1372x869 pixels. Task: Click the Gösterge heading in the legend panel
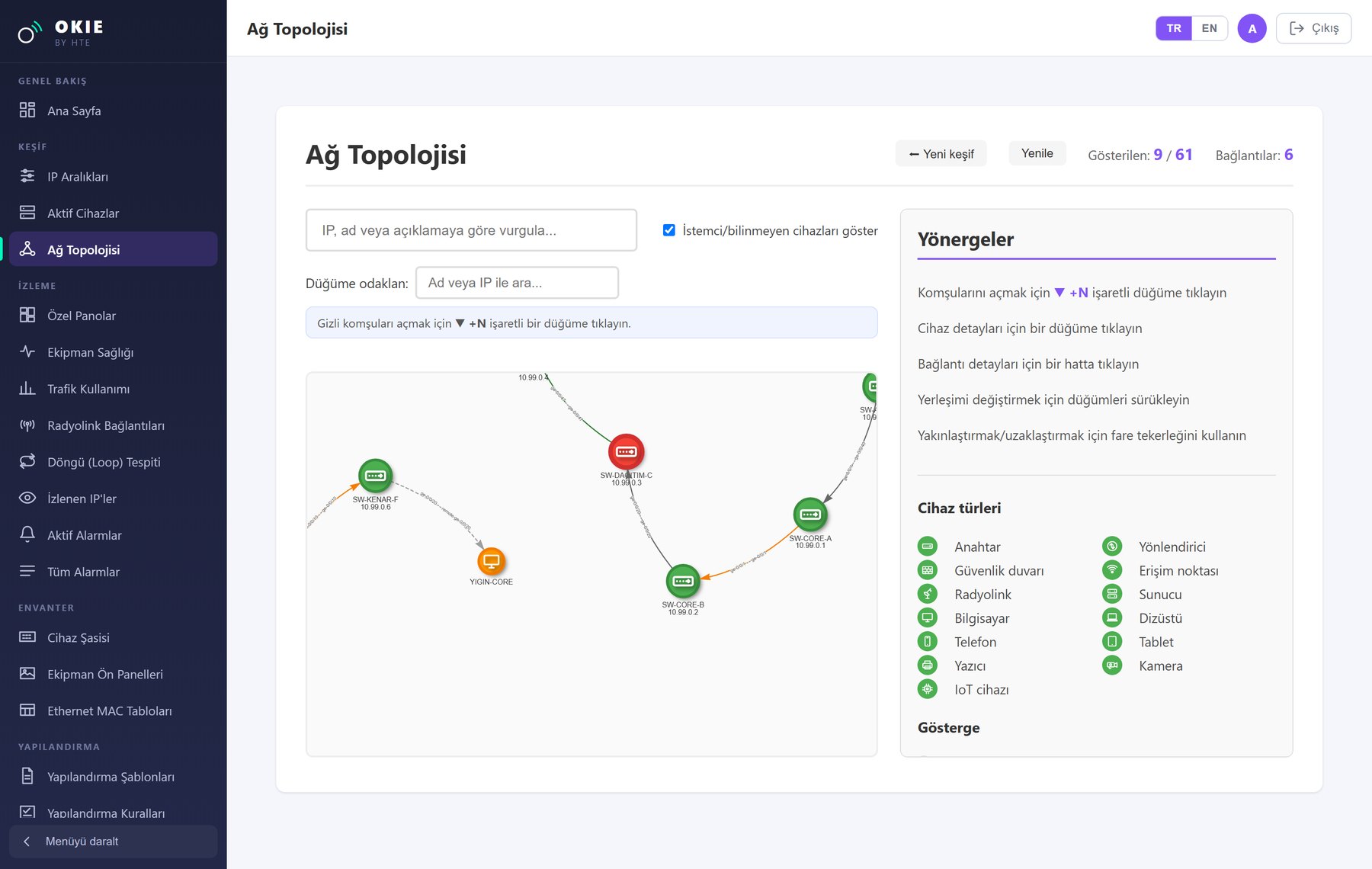click(x=949, y=728)
